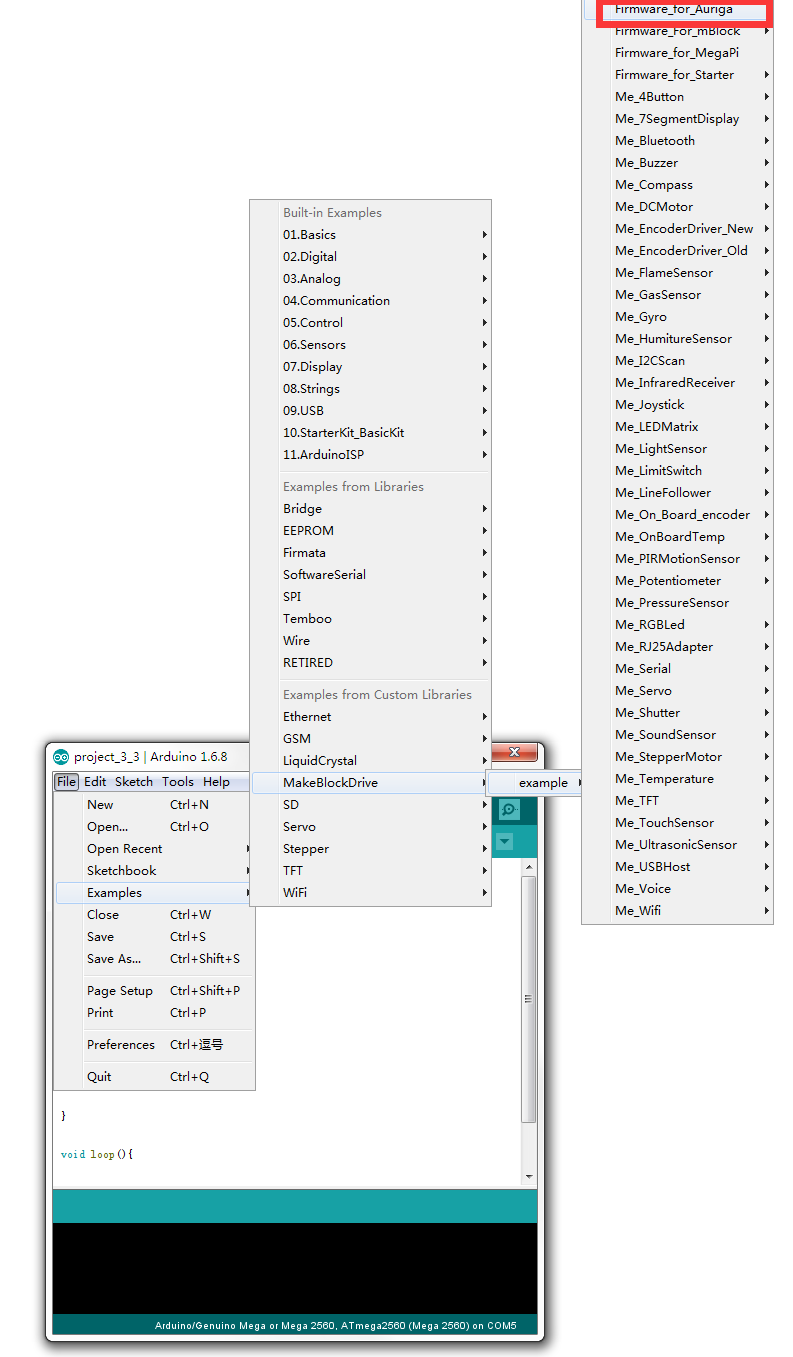This screenshot has width=793, height=1357.
Task: Select Me_PressureSensor example entry
Action: [672, 603]
